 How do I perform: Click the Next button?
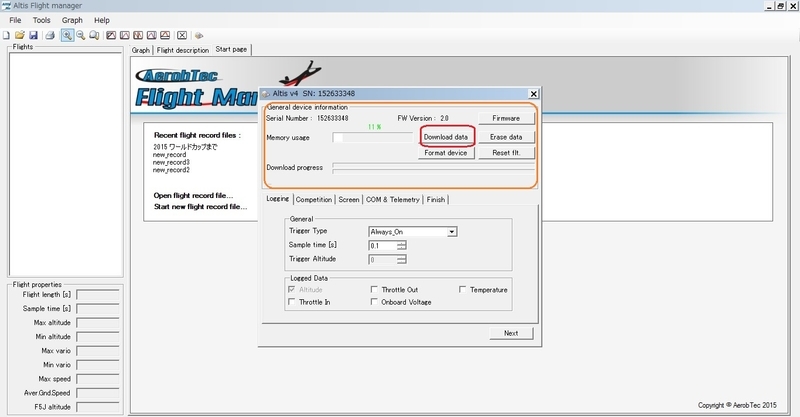point(511,333)
